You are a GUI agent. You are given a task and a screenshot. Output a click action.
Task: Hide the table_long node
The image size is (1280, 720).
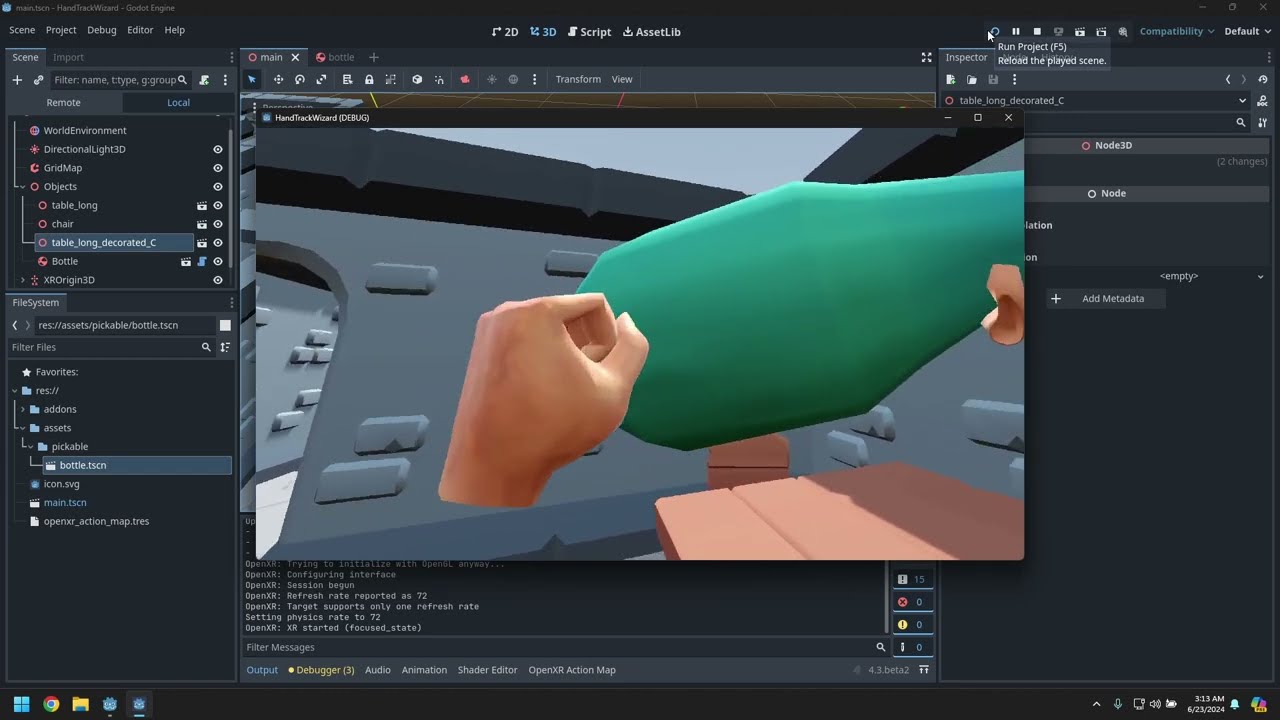pos(218,205)
